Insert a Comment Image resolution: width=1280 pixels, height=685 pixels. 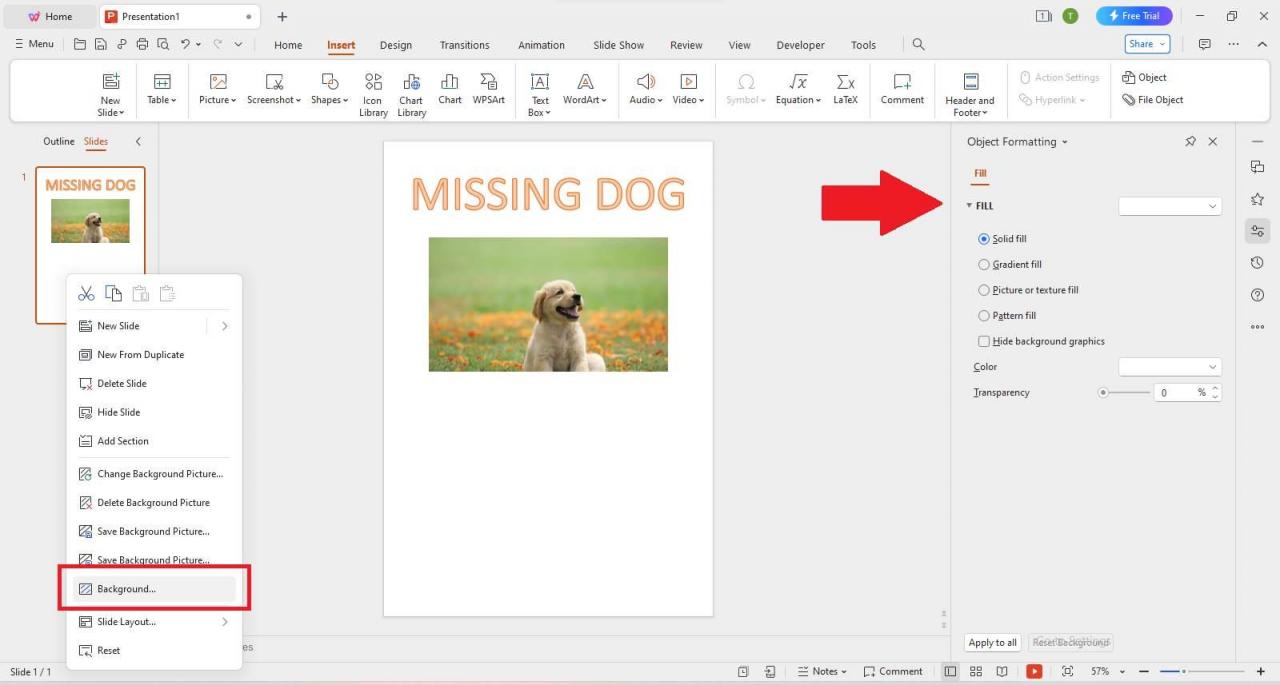(x=901, y=90)
